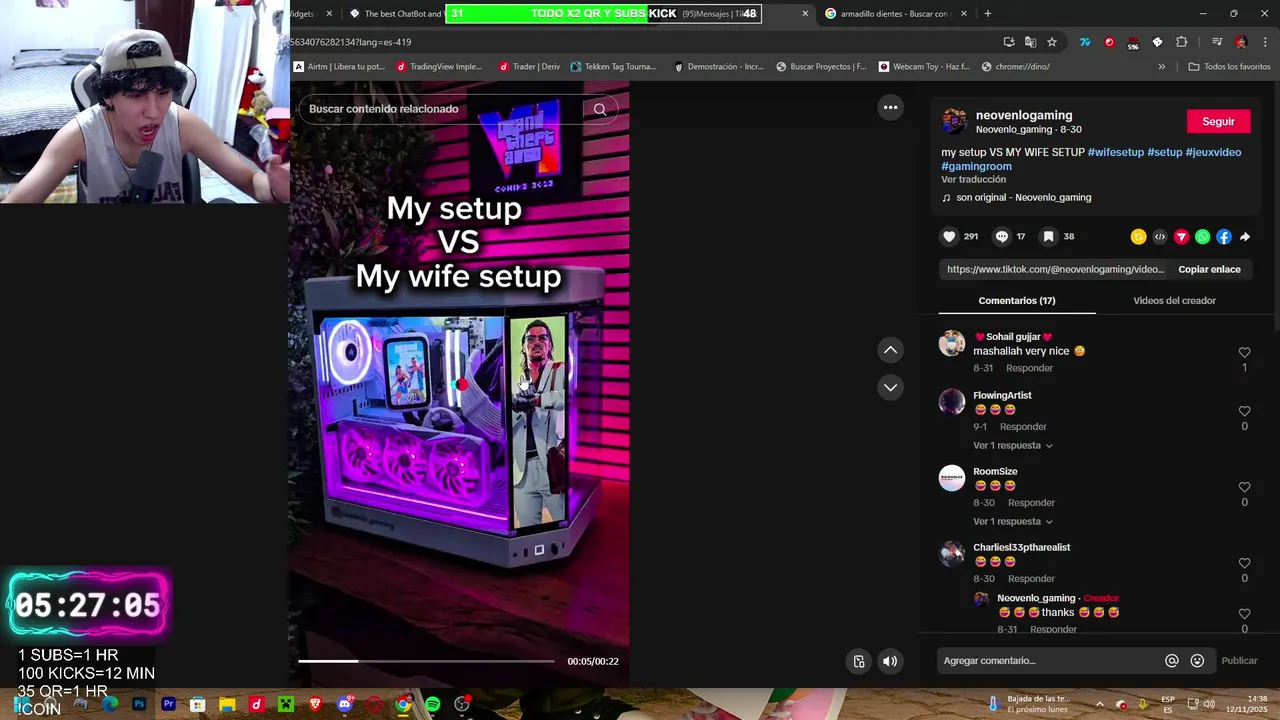The image size is (1280, 720).
Task: Open Spotify from the taskbar
Action: [x=432, y=705]
